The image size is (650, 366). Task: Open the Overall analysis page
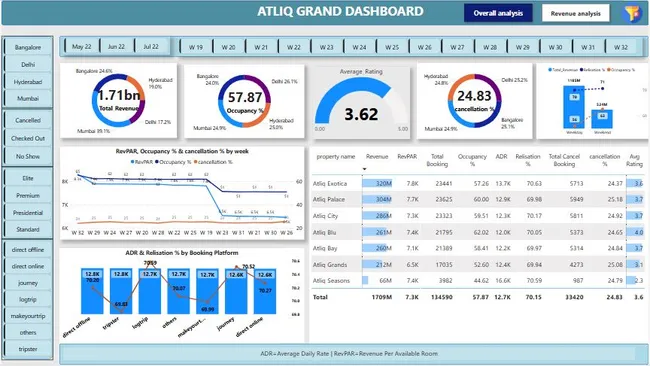pos(498,13)
